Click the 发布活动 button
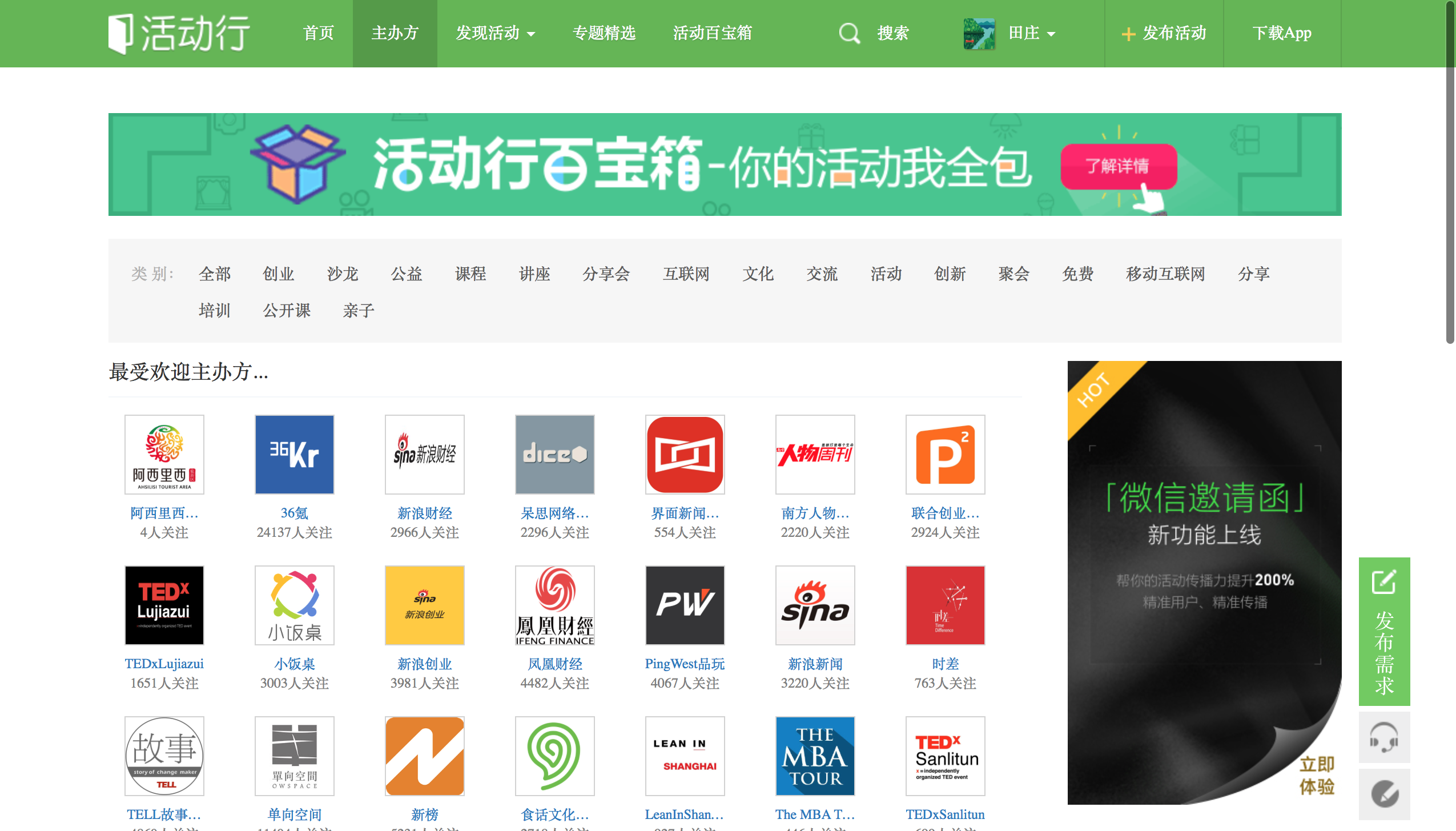The width and height of the screenshot is (1456, 831). point(1164,33)
